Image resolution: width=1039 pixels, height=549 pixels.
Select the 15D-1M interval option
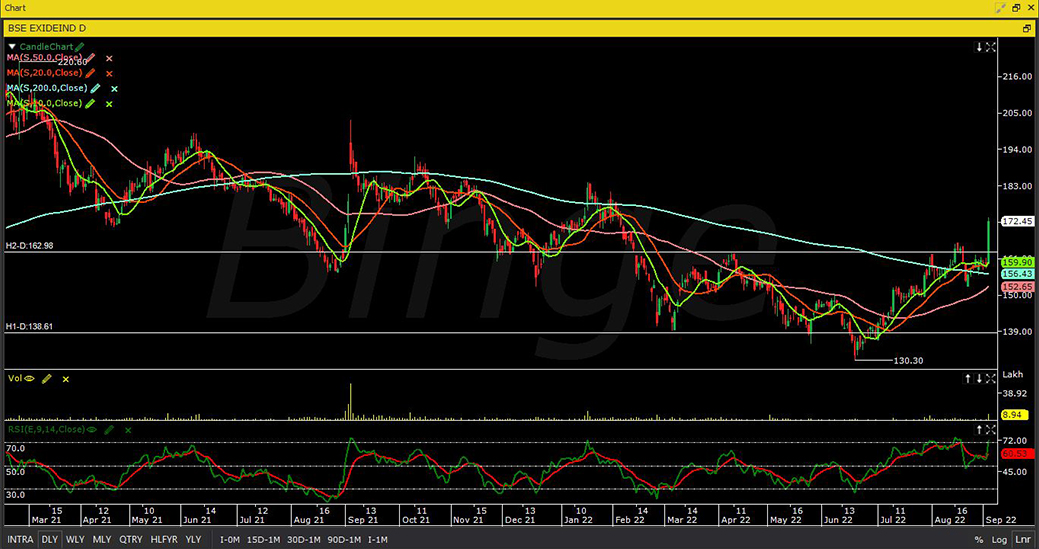[x=263, y=540]
